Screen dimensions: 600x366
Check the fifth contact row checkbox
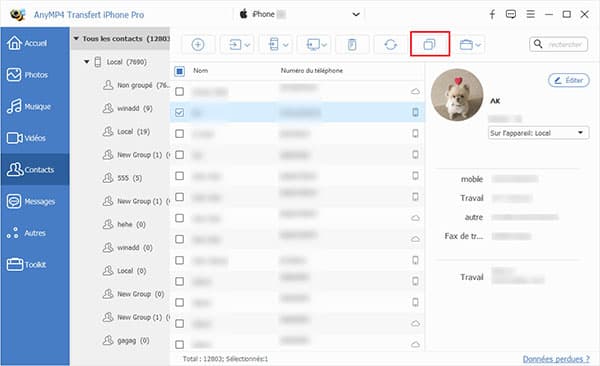coord(179,176)
